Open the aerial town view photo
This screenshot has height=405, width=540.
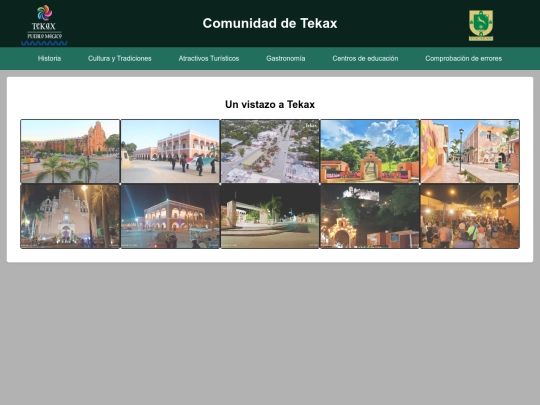(270, 151)
